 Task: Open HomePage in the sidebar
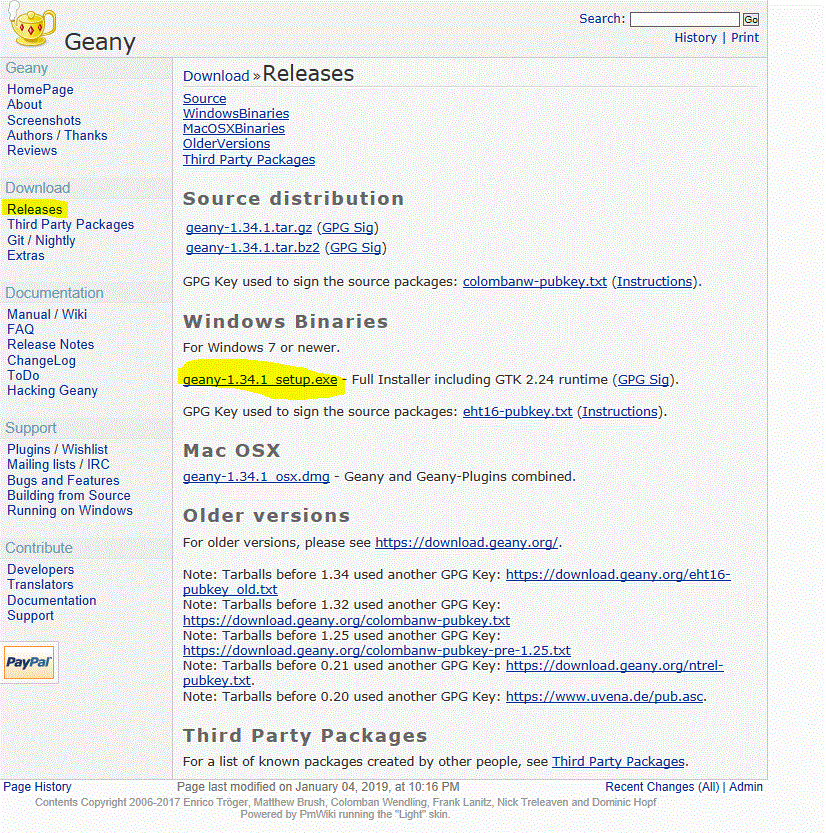40,89
